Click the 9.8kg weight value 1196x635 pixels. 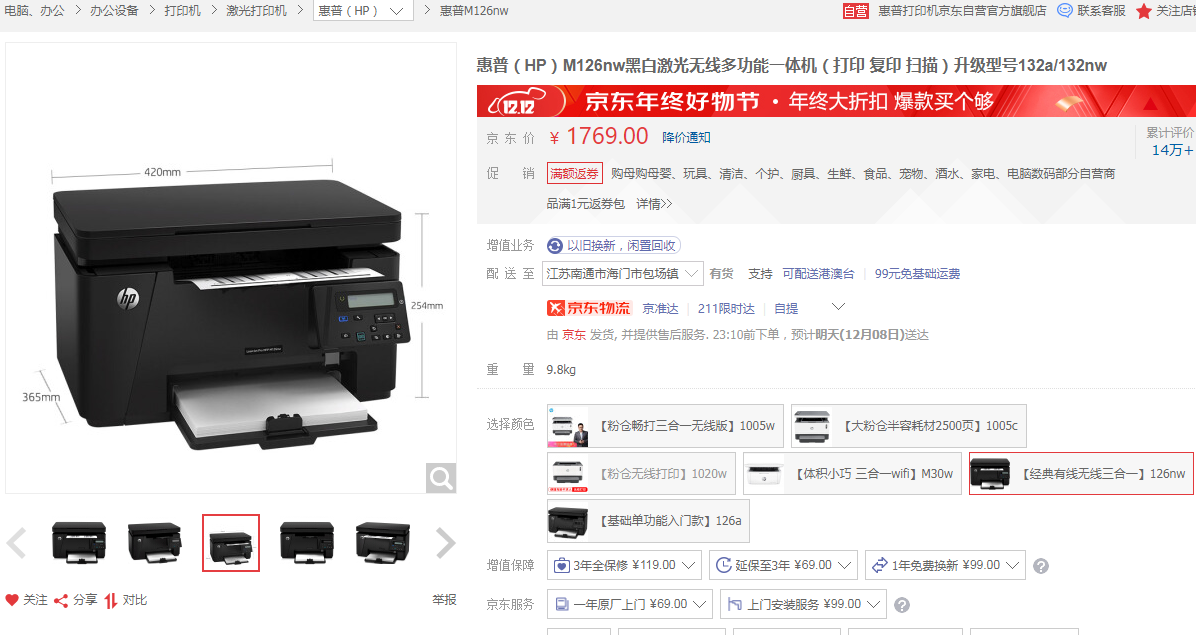click(x=561, y=370)
